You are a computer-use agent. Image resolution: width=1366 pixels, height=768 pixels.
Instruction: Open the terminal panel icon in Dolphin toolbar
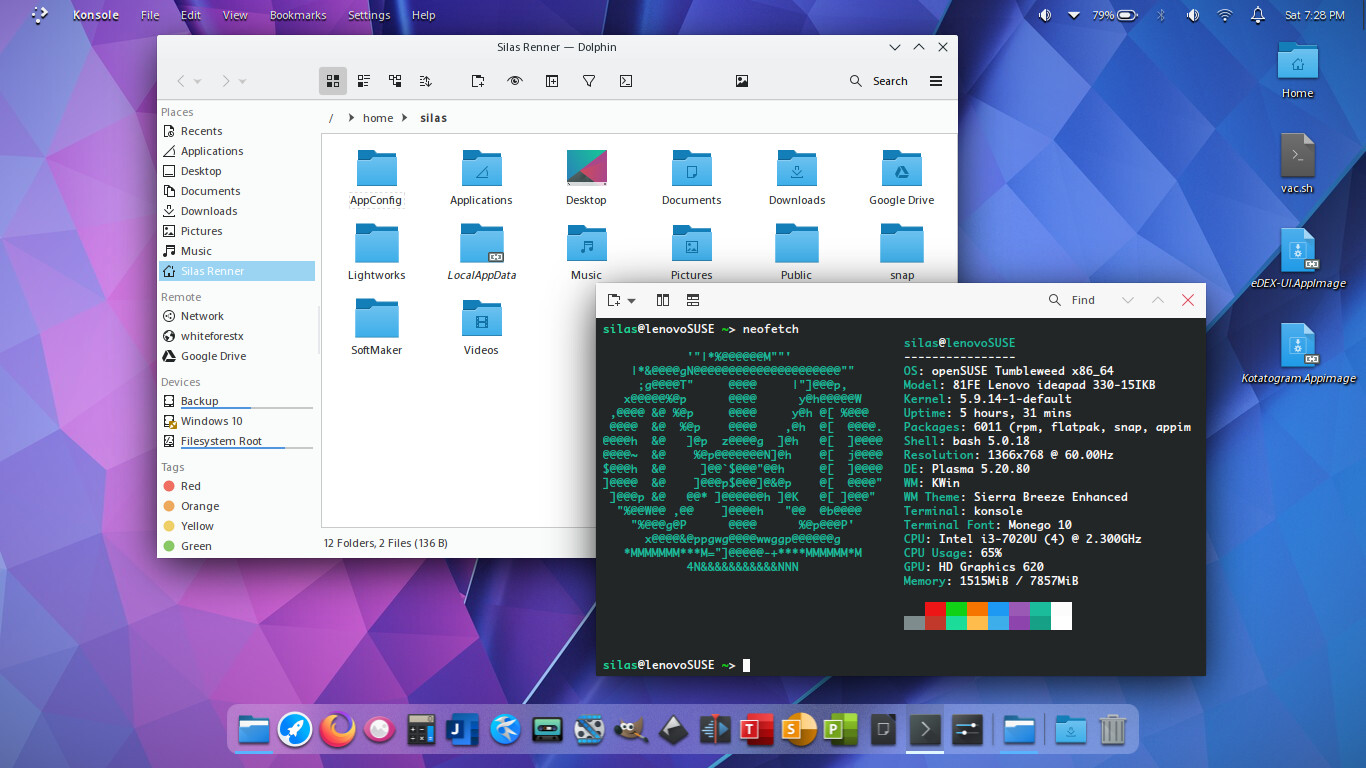pyautogui.click(x=626, y=81)
